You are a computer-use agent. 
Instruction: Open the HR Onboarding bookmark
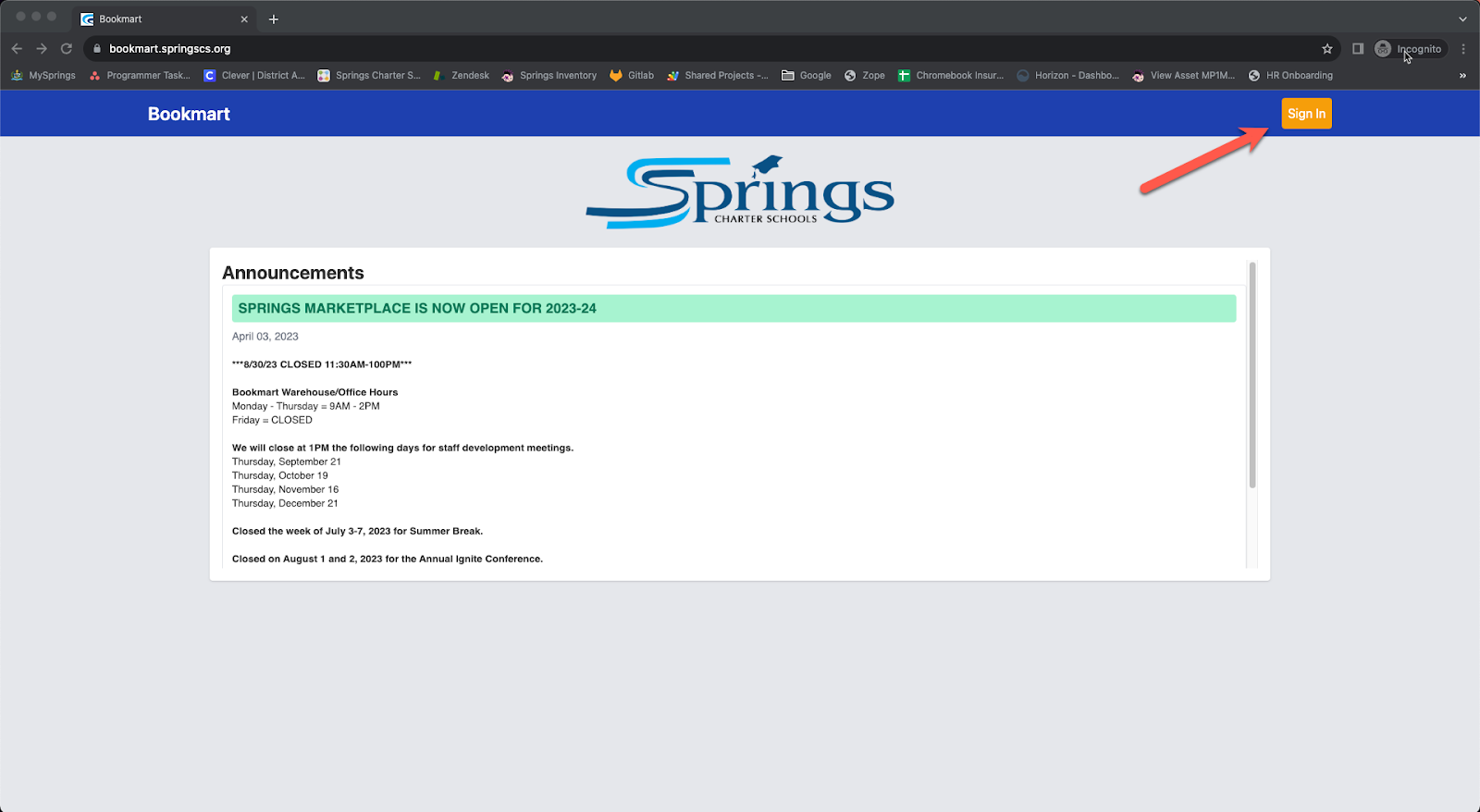(1290, 76)
